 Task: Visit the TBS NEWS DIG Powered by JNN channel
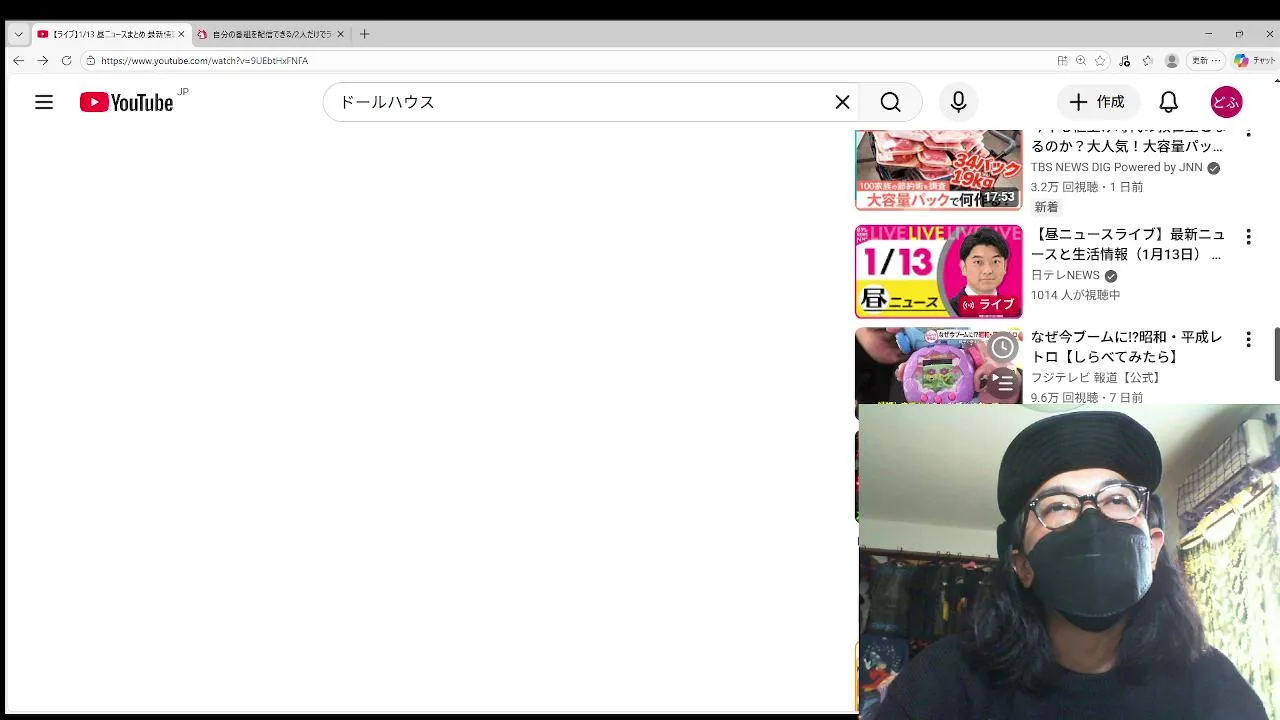pos(1117,167)
